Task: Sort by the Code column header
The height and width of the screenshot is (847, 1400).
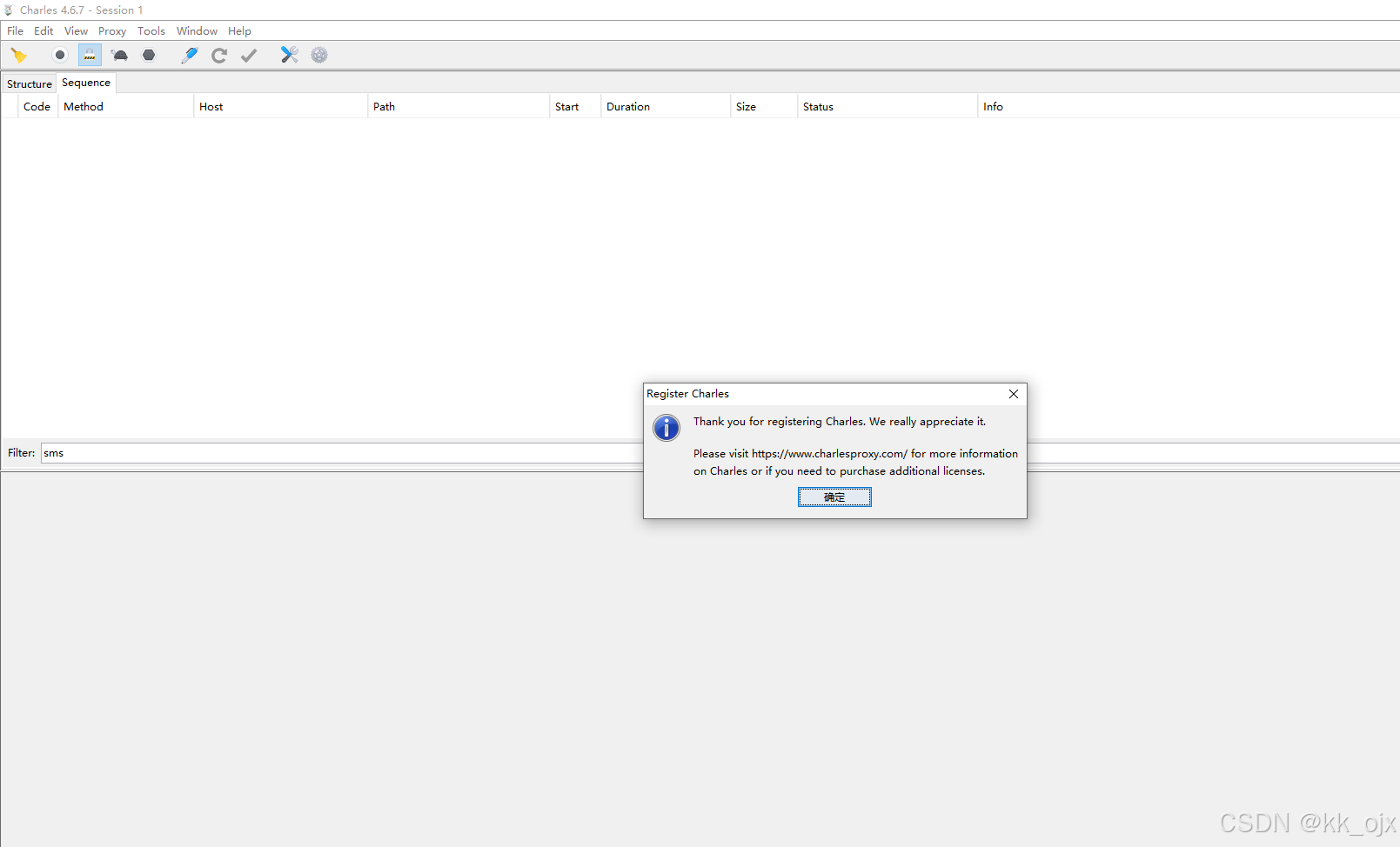Action: (37, 107)
